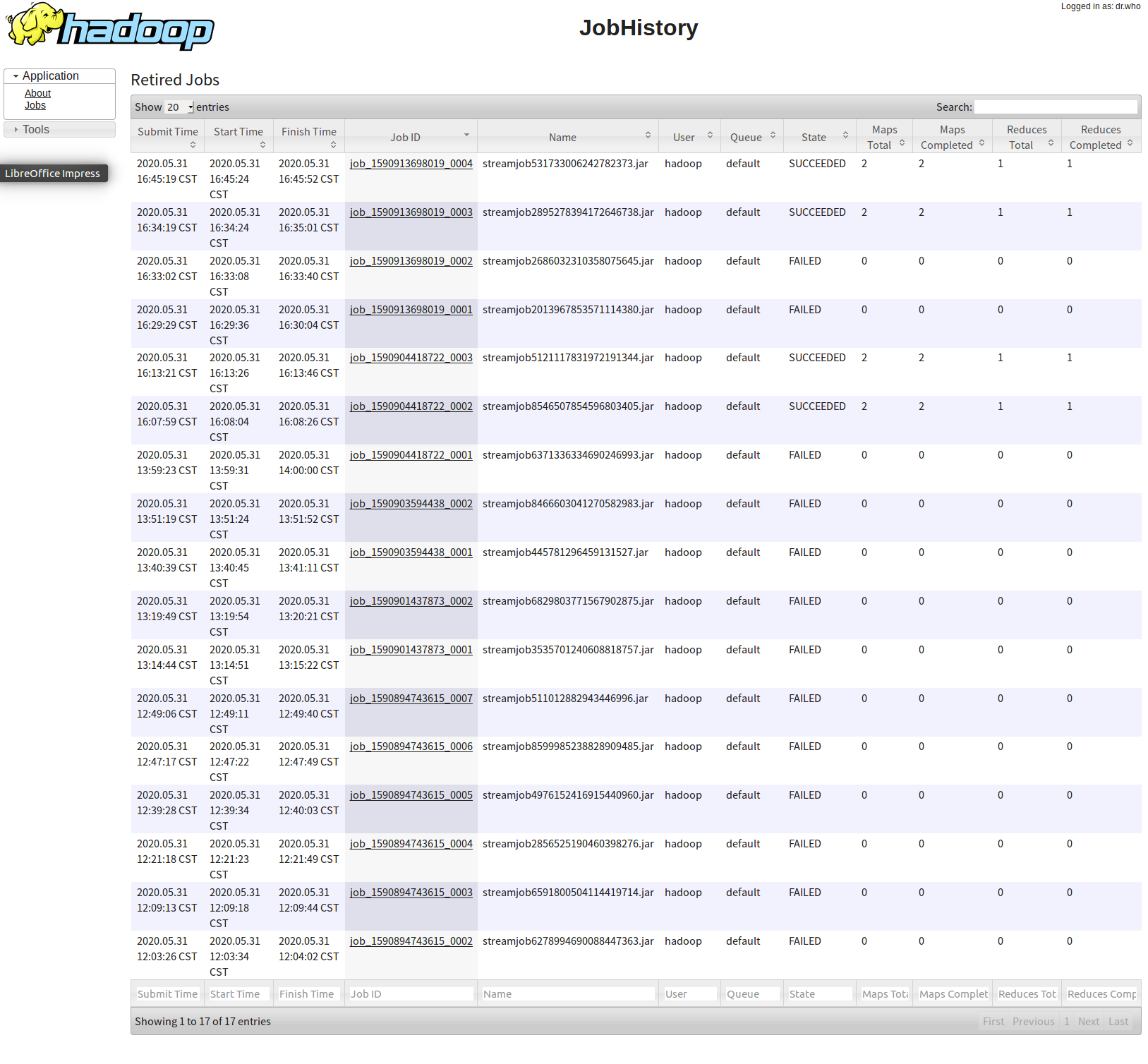
Task: Open the About page
Action: (x=37, y=92)
